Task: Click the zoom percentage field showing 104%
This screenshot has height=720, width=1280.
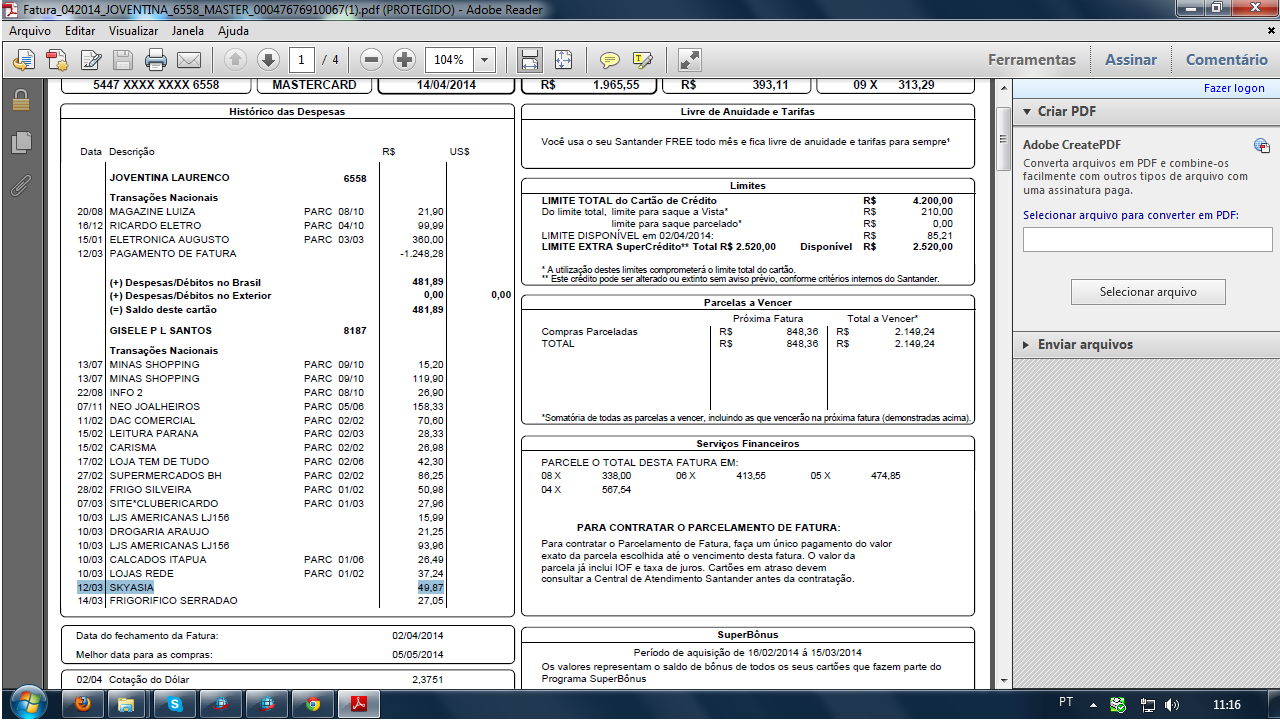Action: pos(450,60)
